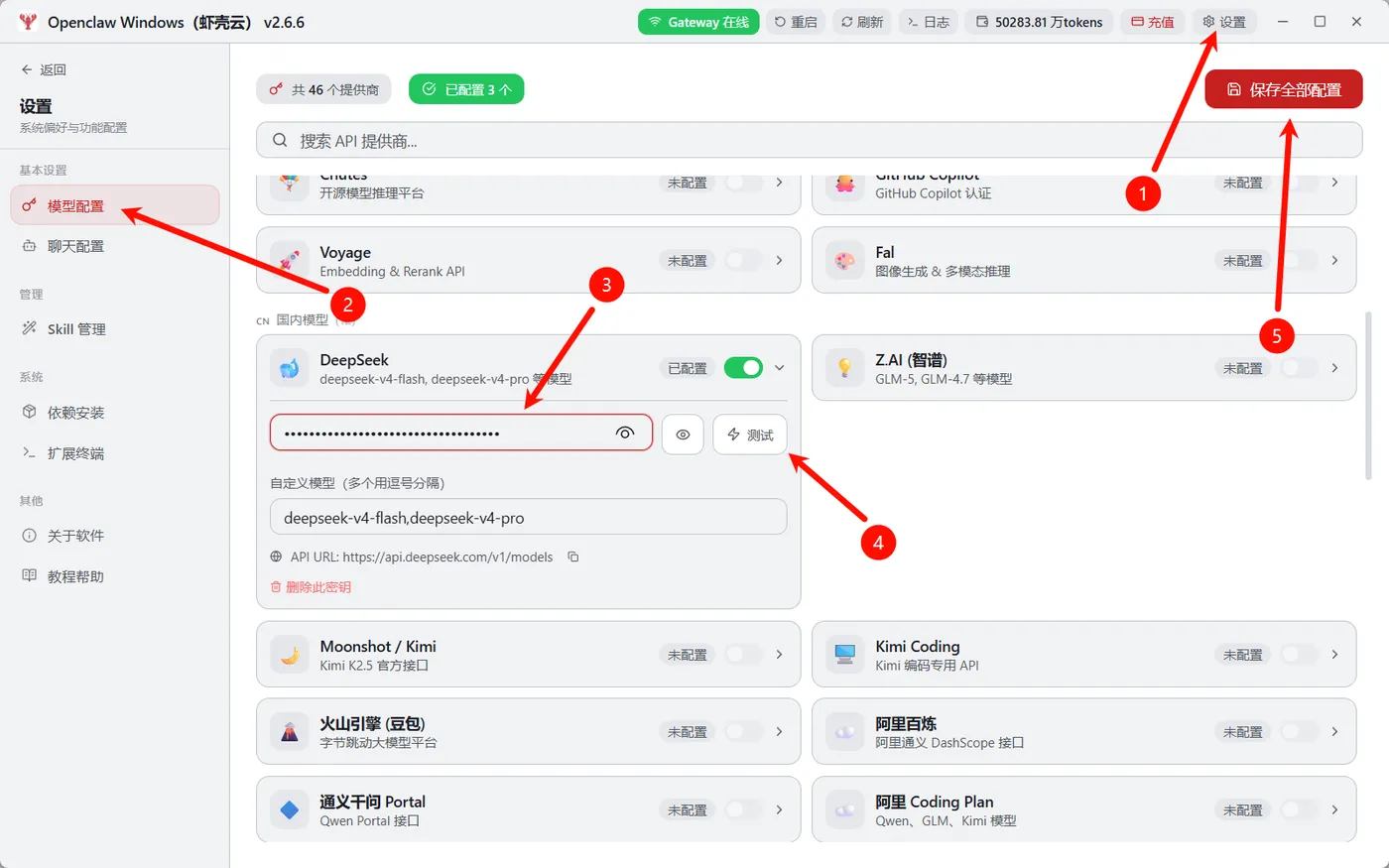Screen dimensions: 1389x868
Task: Click the 火山引擎 volcano icon
Action: click(290, 732)
